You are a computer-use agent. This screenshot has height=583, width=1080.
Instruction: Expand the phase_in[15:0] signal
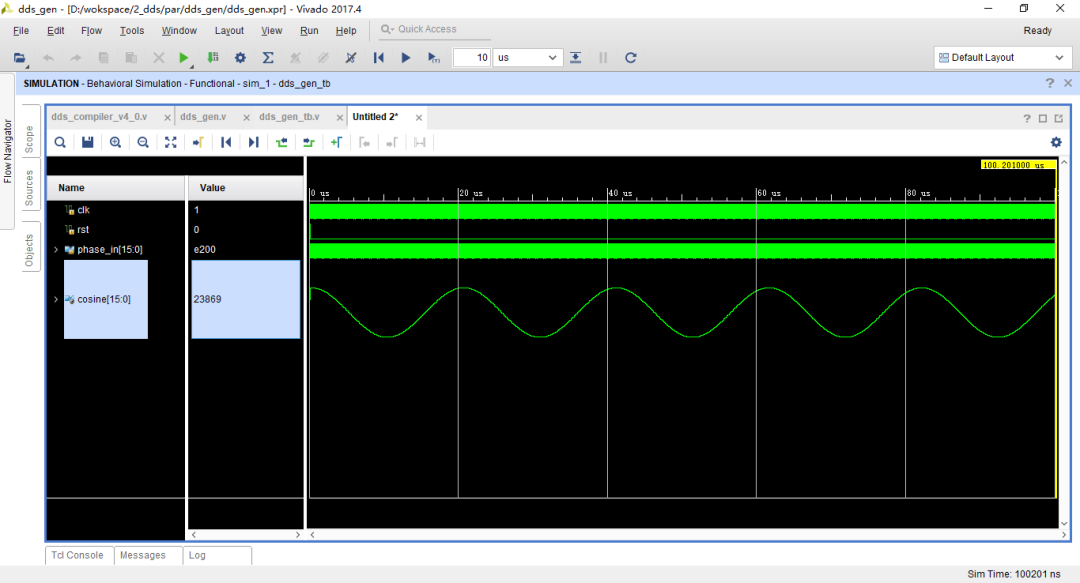click(56, 249)
